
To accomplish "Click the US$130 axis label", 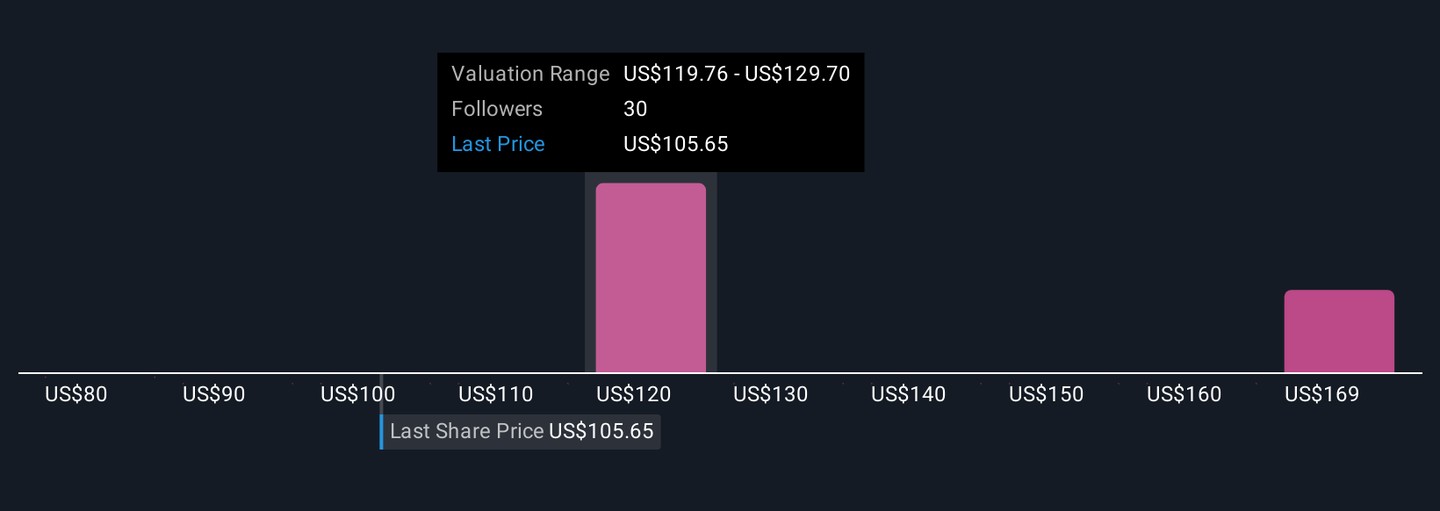I will click(770, 394).
